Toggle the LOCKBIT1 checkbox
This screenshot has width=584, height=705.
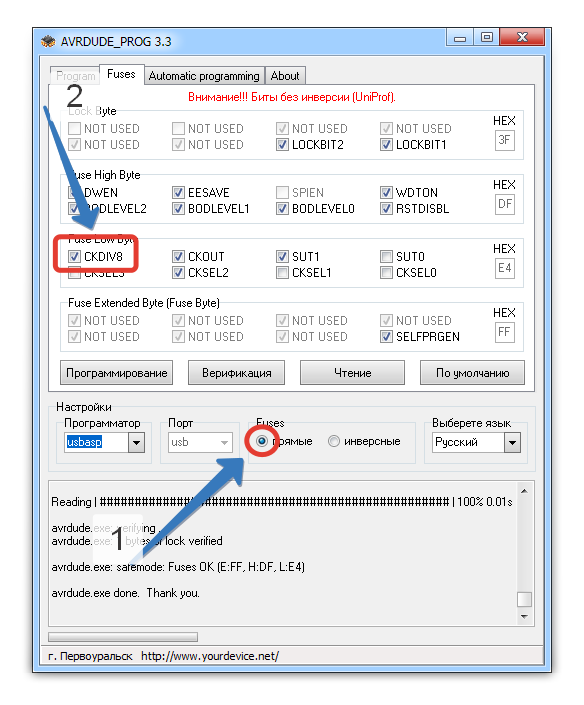[386, 145]
